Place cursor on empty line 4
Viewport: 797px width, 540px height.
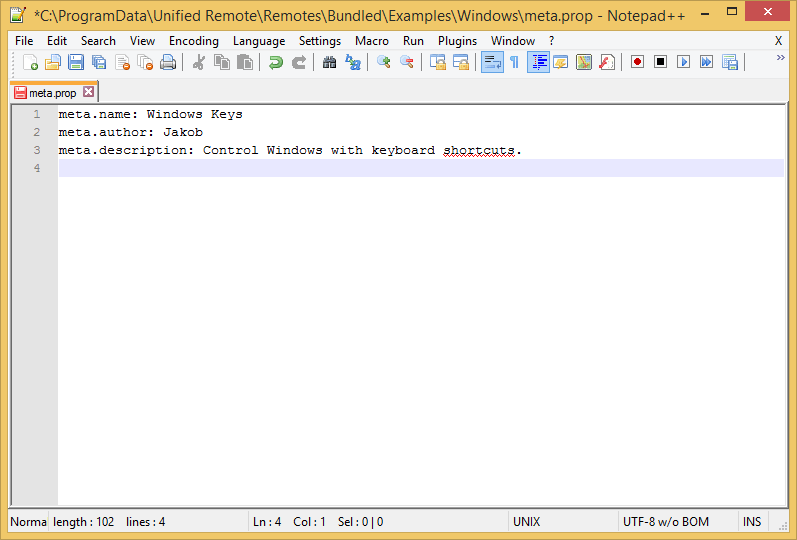[x=421, y=168]
